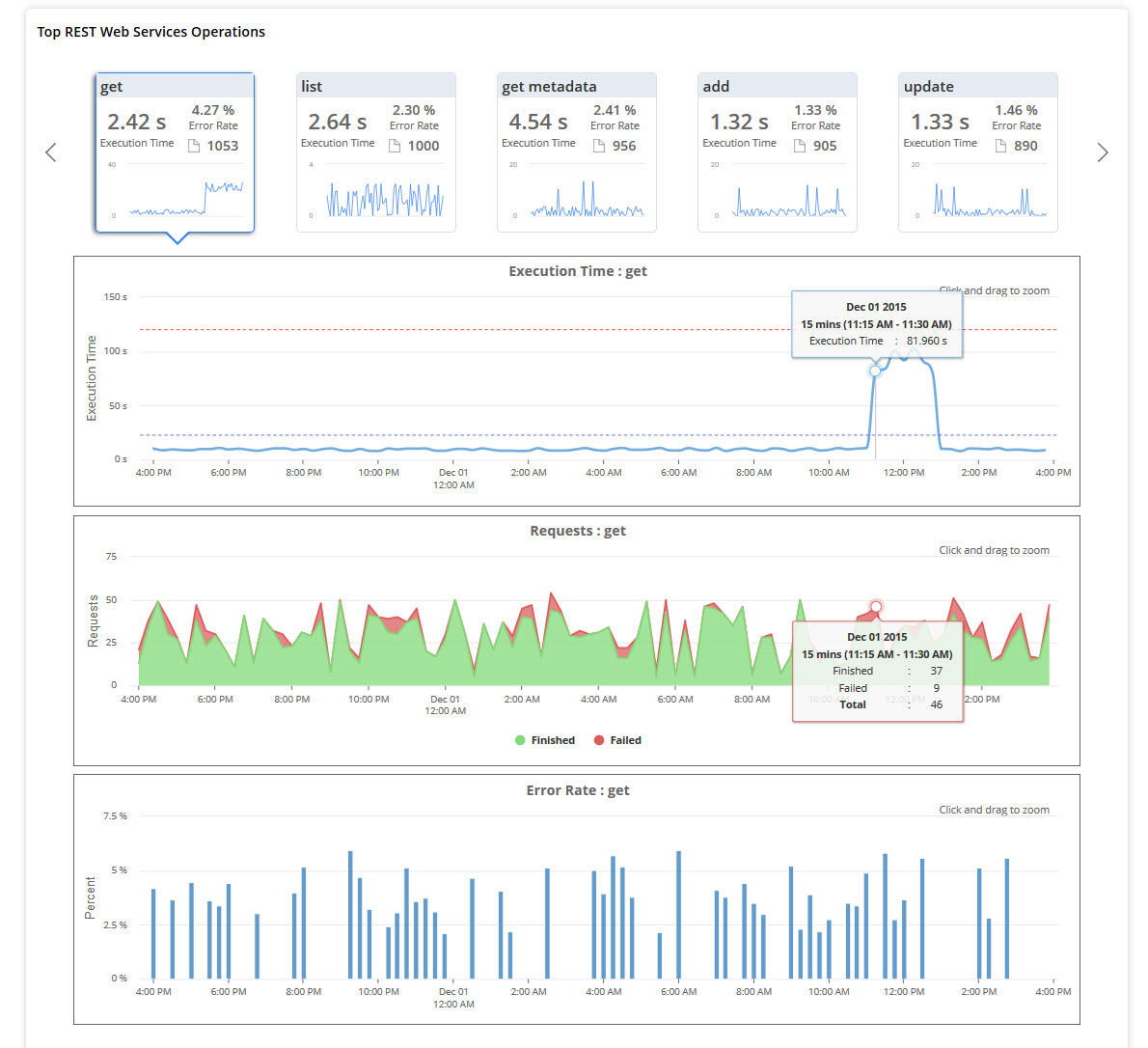1148x1048 pixels.
Task: Click 1.46 % error rate value
Action: [1016, 110]
